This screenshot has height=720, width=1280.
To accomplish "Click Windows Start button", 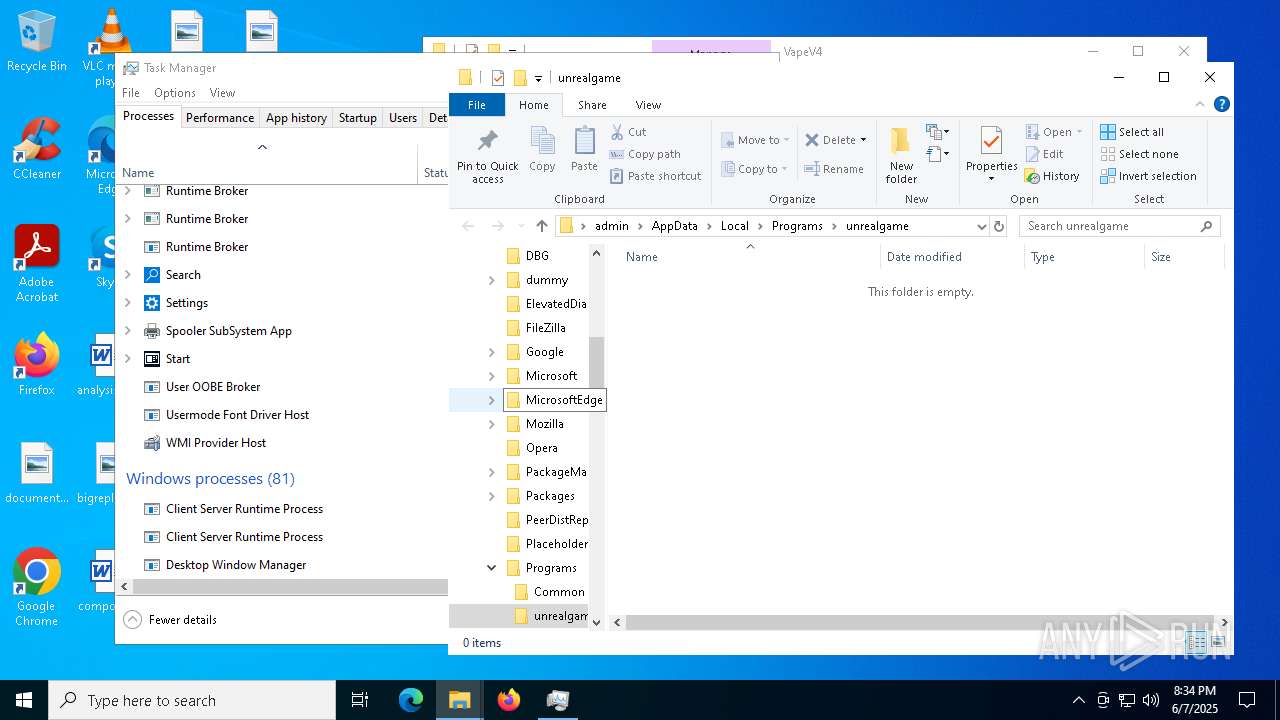I will [24, 700].
